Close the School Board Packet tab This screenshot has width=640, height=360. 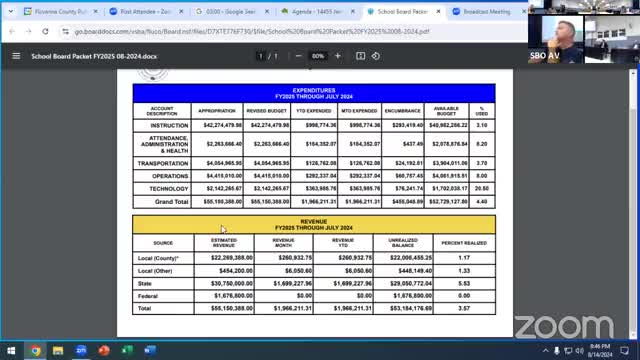[x=438, y=11]
